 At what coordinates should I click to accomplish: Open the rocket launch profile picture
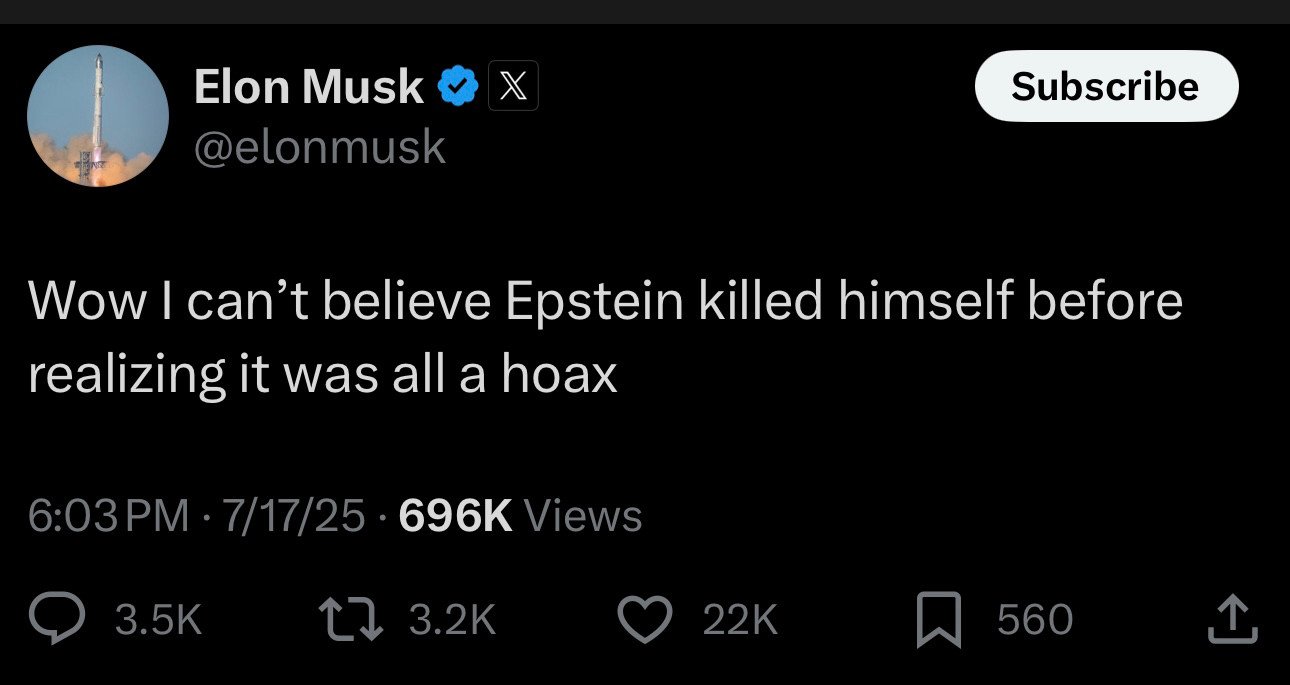(x=97, y=116)
